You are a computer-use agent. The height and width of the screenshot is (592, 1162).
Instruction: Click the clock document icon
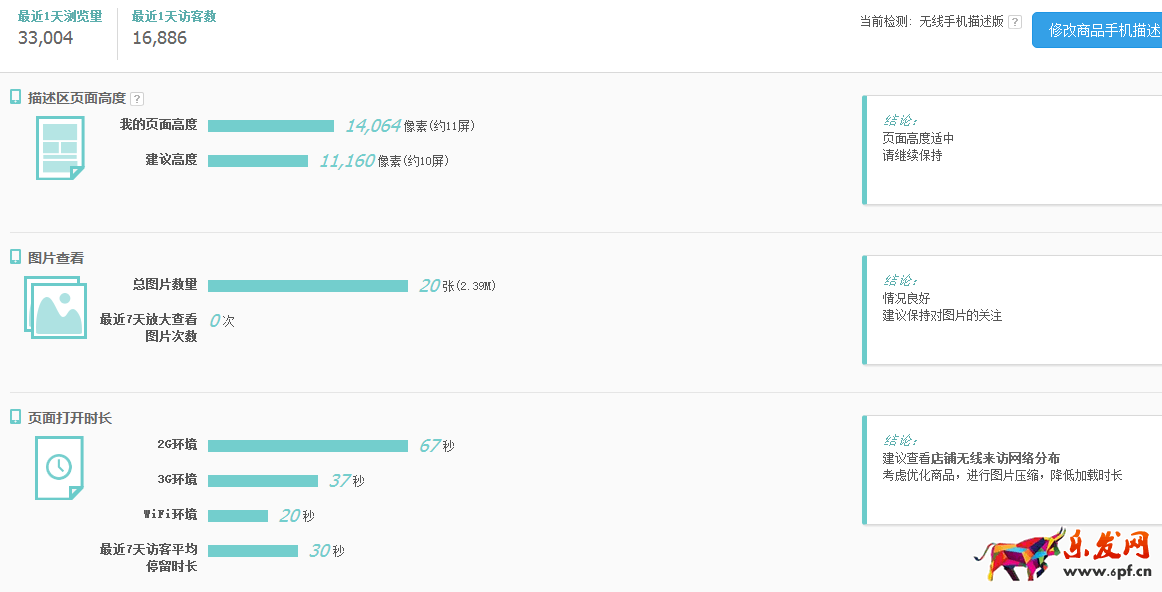(x=59, y=467)
